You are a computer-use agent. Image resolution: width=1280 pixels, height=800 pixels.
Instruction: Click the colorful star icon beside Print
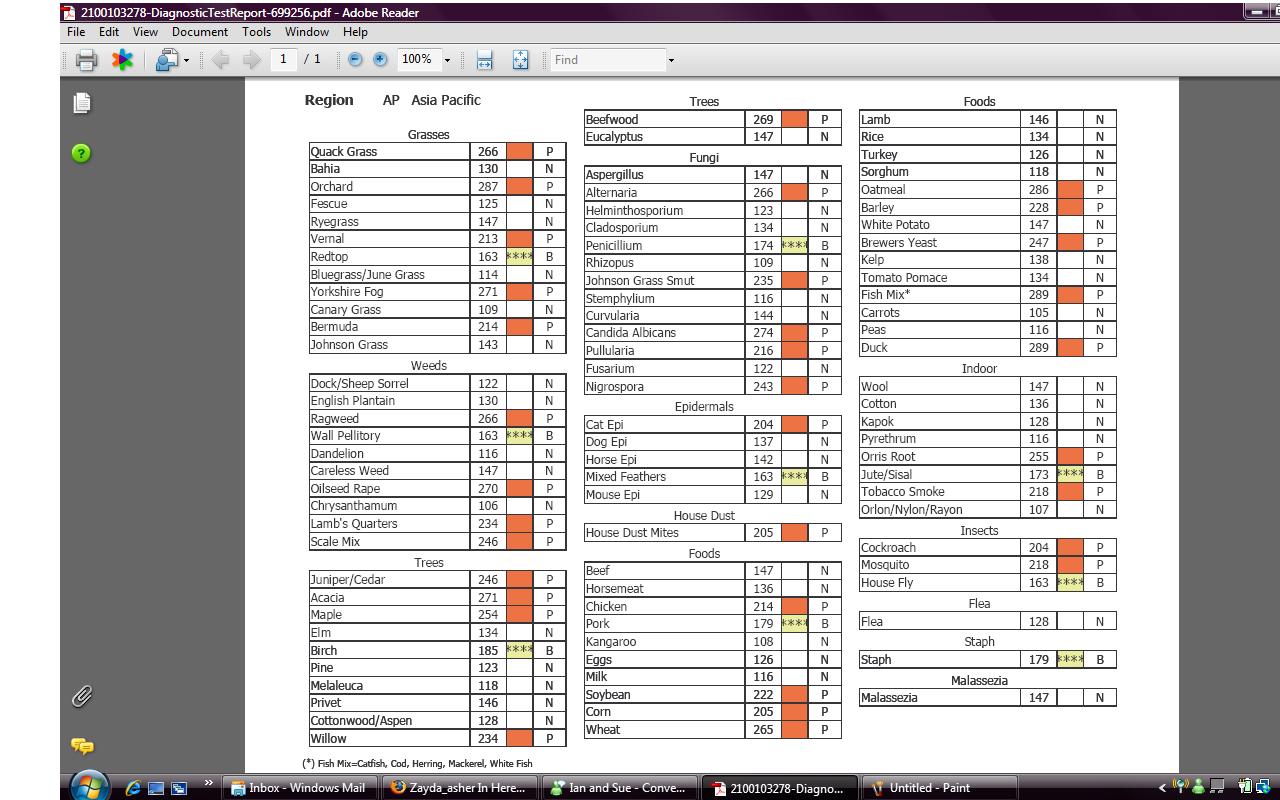coord(122,60)
